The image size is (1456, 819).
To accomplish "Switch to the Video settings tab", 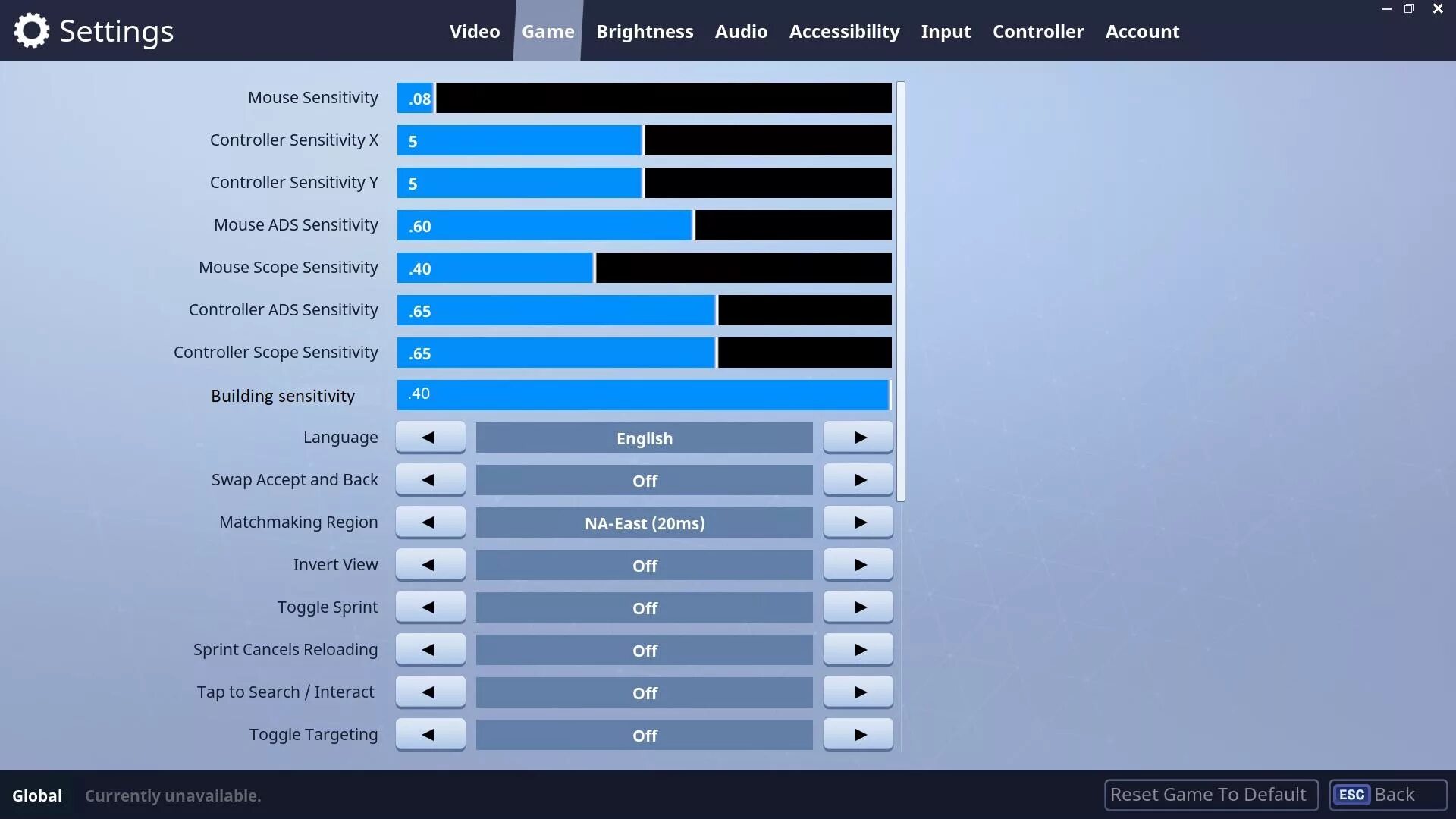I will pos(474,30).
